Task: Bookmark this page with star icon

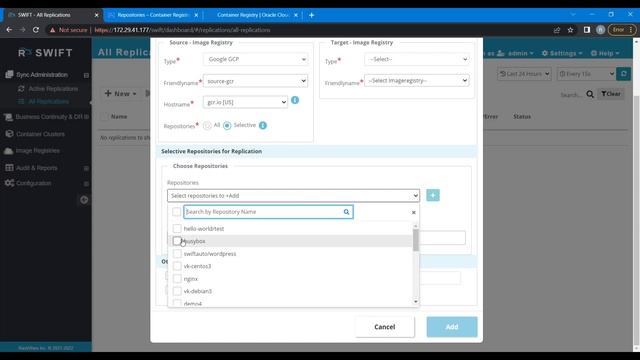Action: pos(570,30)
